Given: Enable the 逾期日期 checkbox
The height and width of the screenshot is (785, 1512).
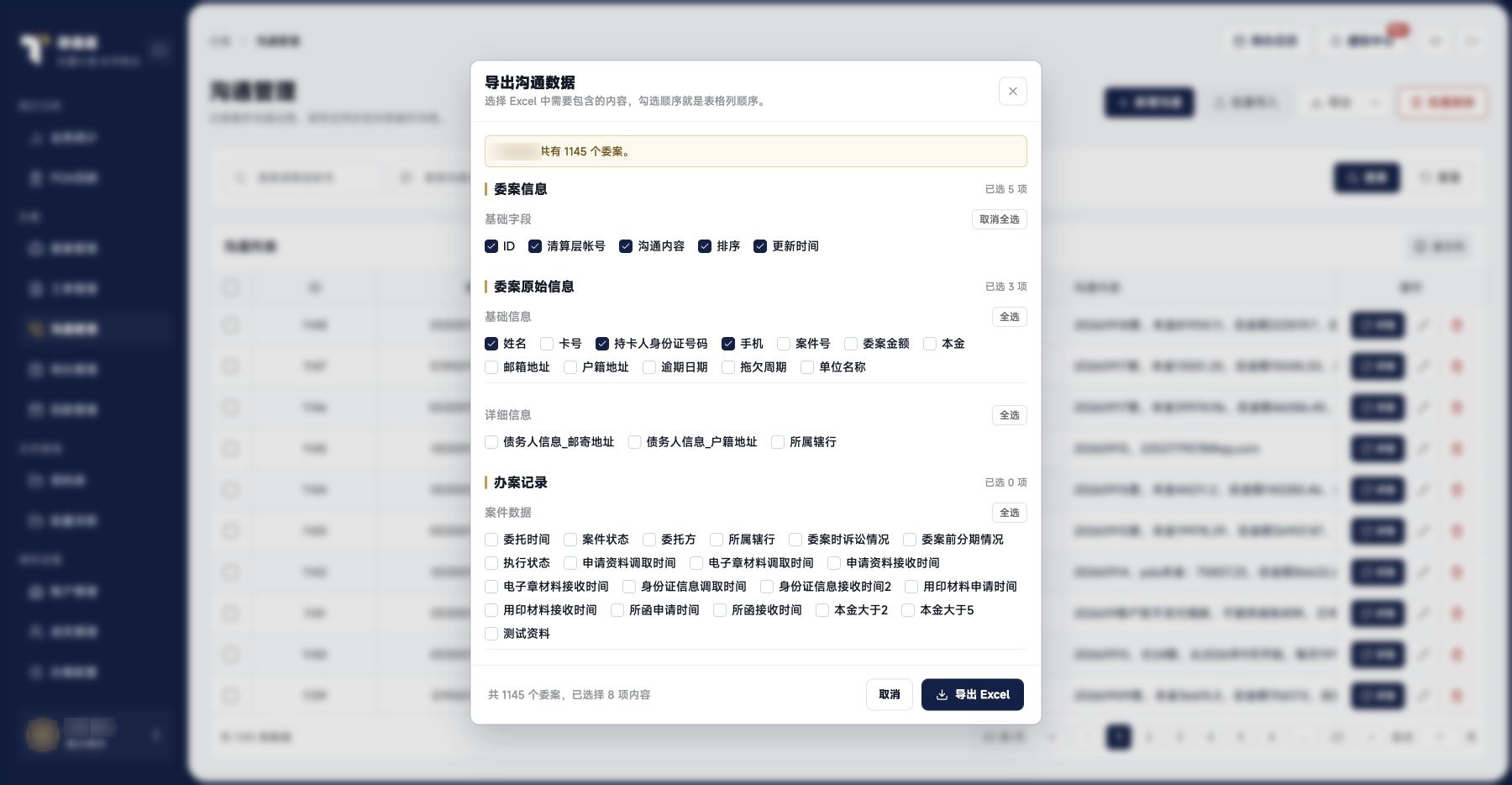Looking at the screenshot, I should (x=649, y=367).
